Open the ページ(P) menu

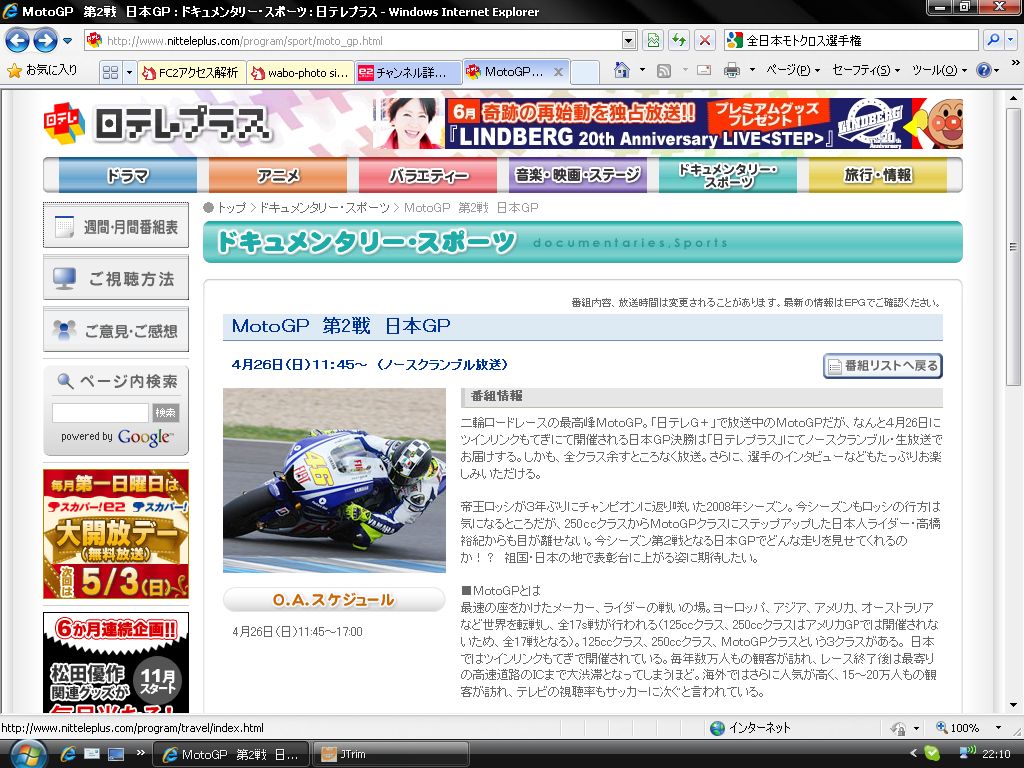pos(792,70)
